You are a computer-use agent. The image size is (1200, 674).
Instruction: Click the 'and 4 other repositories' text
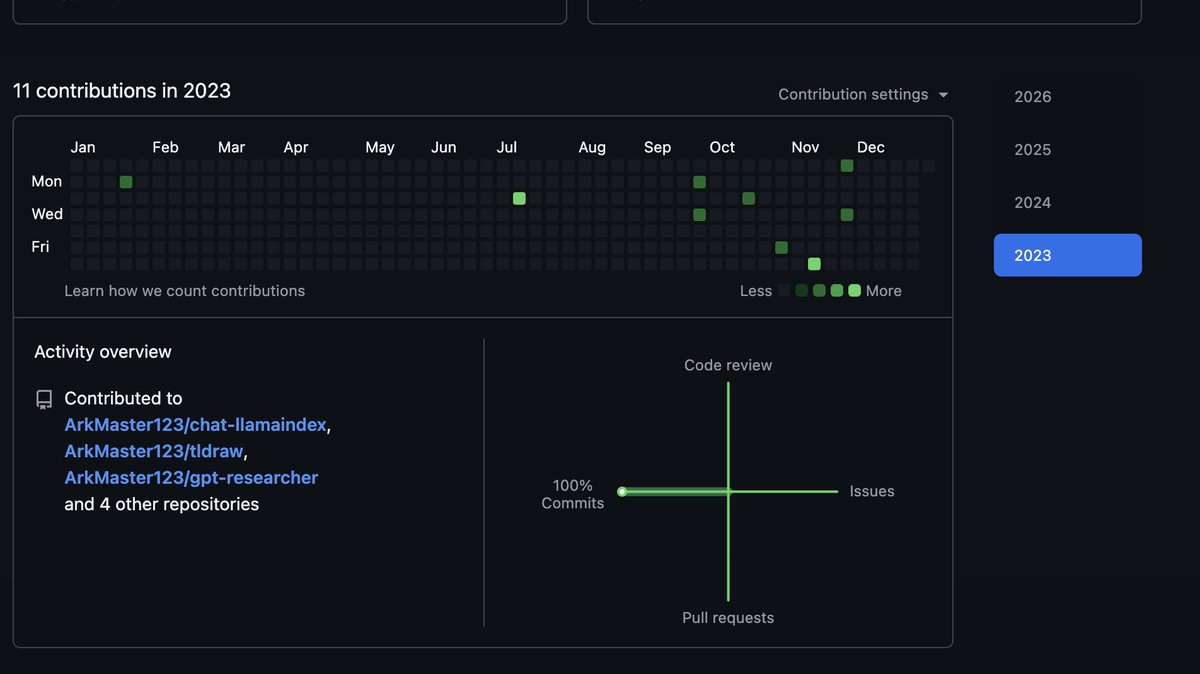(162, 504)
